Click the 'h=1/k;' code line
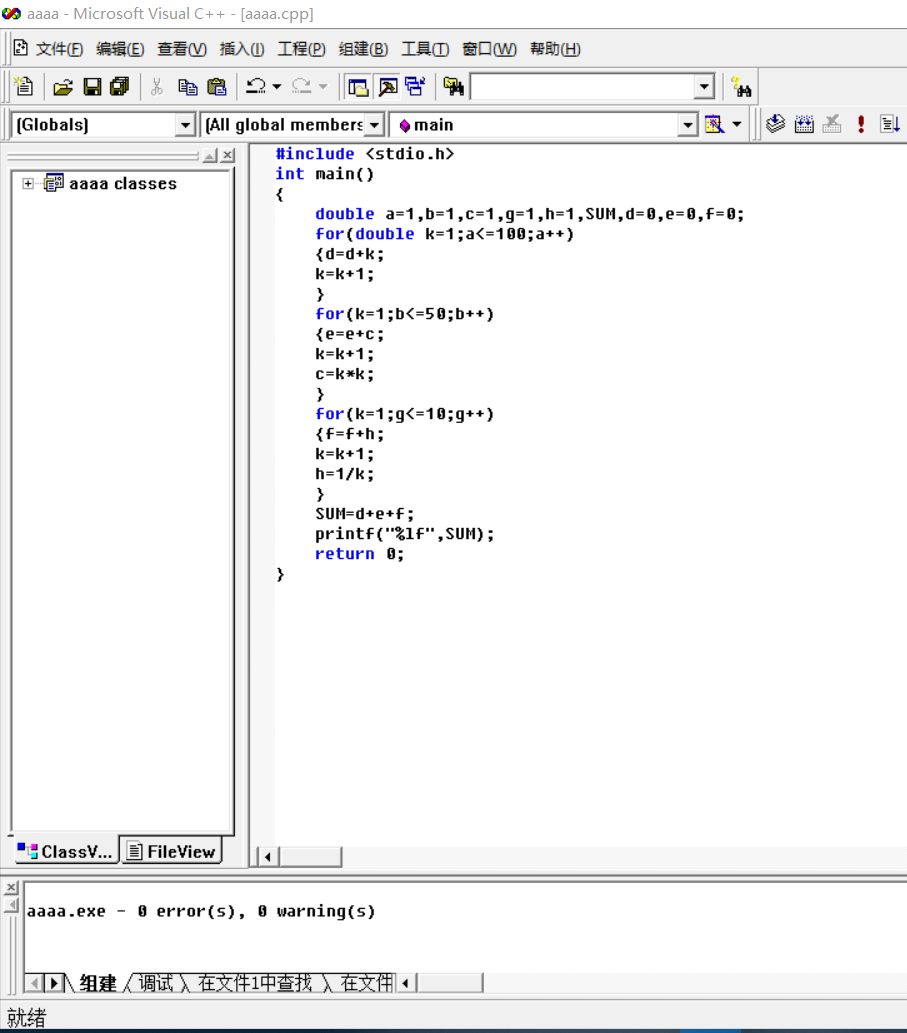This screenshot has height=1033, width=907. 344,474
